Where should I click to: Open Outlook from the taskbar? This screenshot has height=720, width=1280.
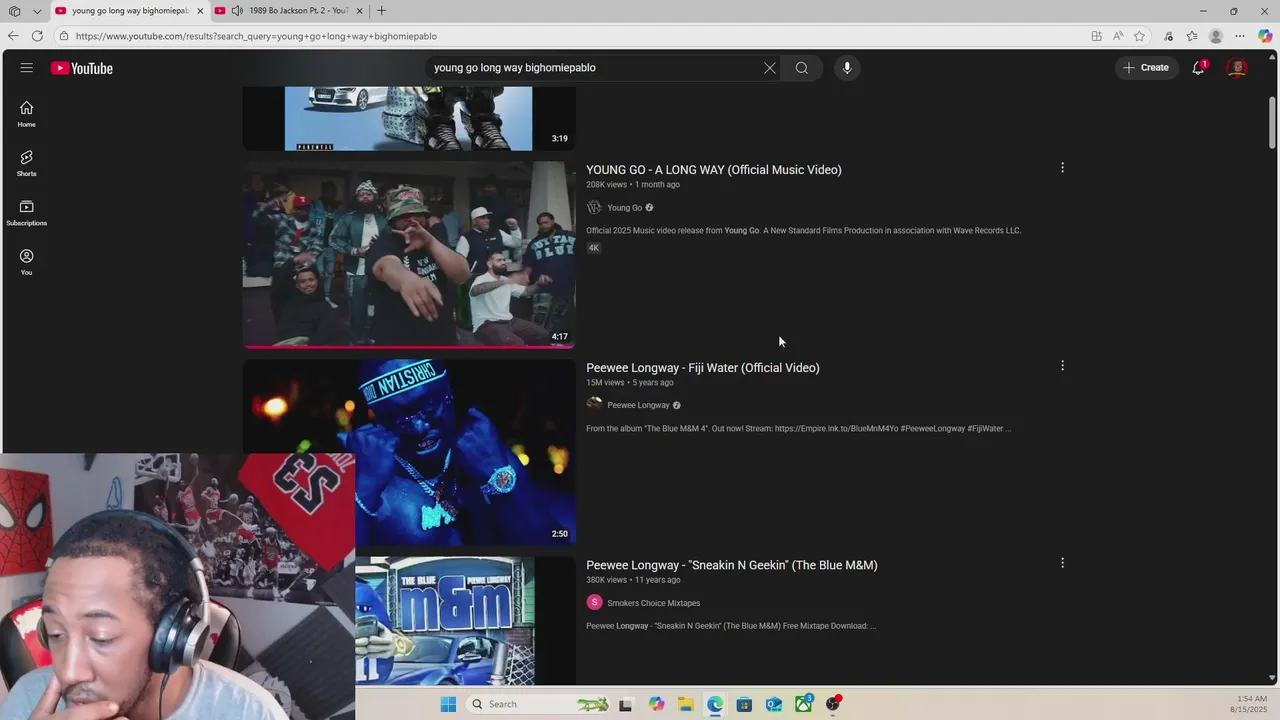point(774,704)
